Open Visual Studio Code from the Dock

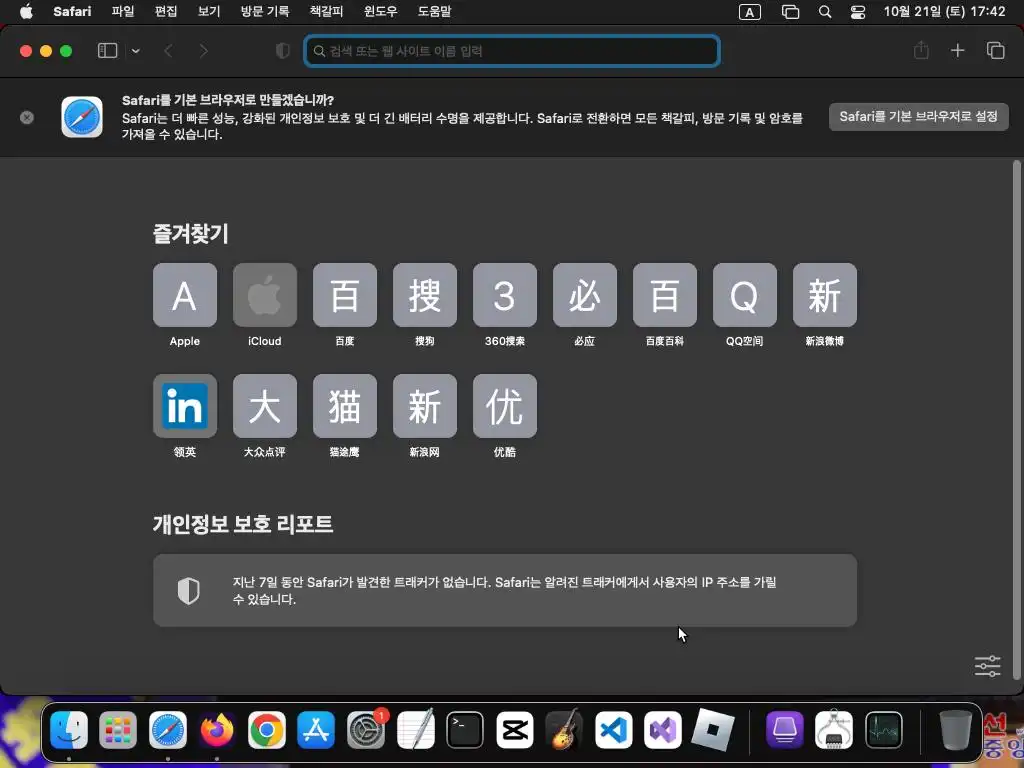pyautogui.click(x=613, y=729)
